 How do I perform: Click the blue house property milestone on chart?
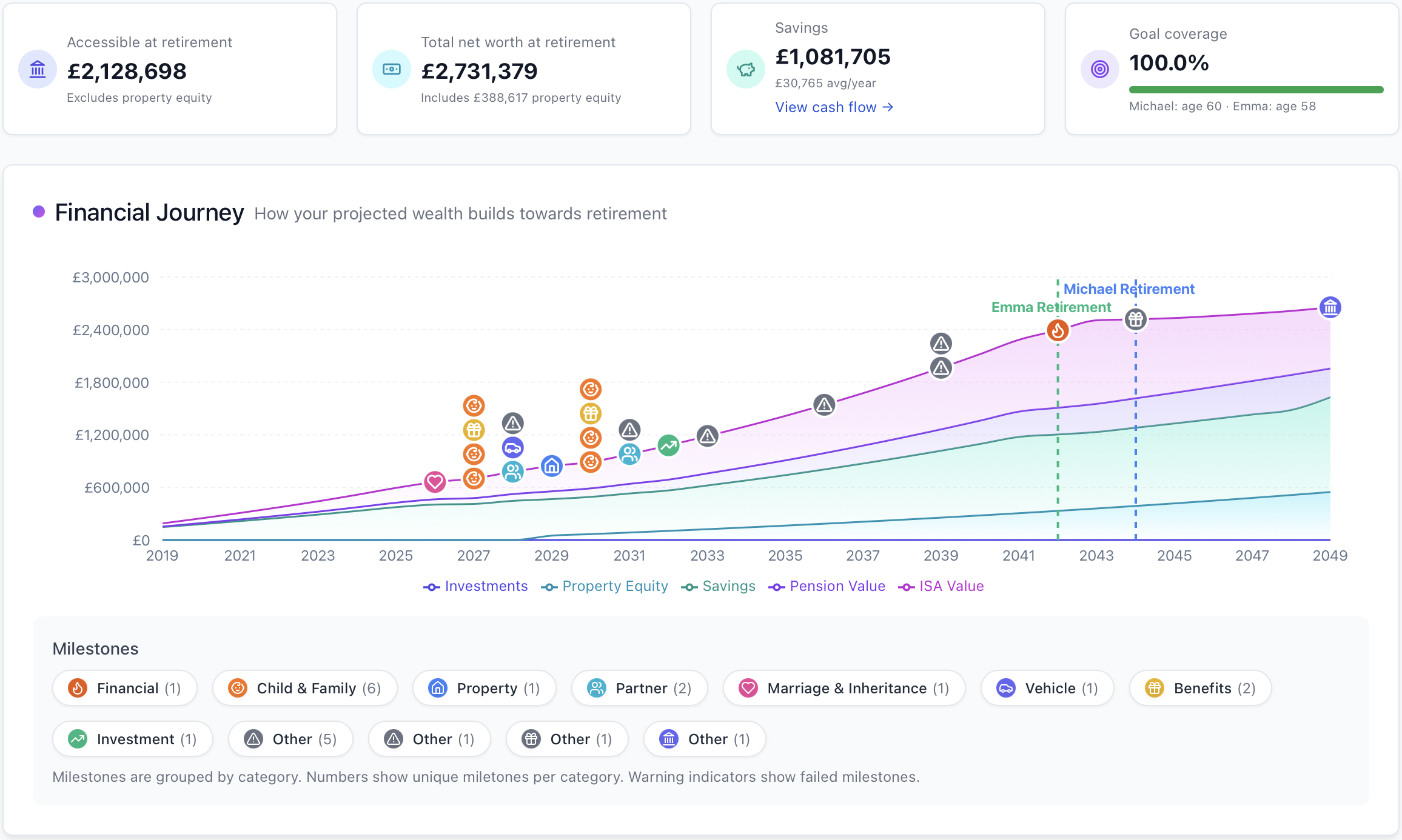(x=552, y=466)
